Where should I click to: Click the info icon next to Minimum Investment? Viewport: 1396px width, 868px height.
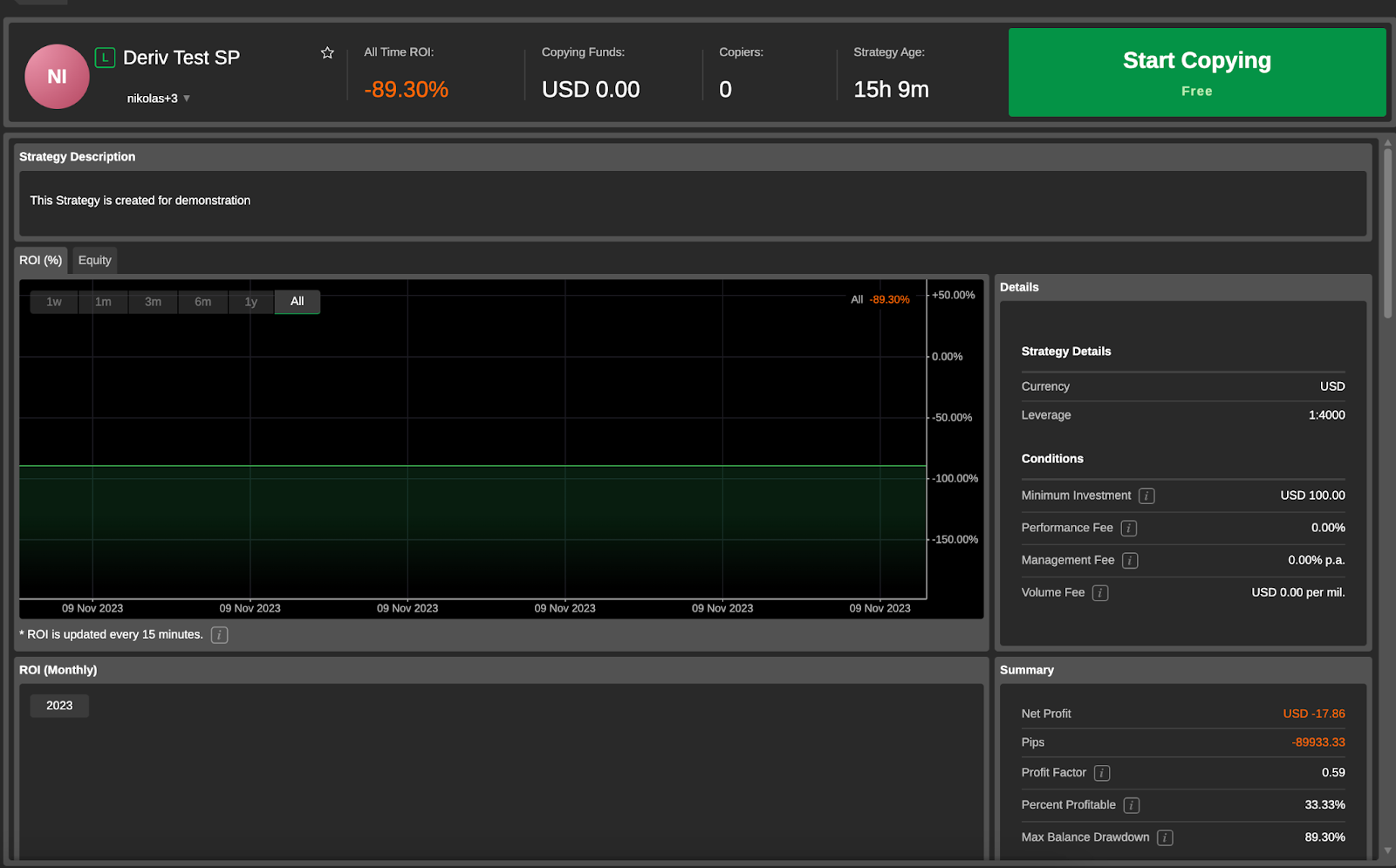pyautogui.click(x=1146, y=496)
